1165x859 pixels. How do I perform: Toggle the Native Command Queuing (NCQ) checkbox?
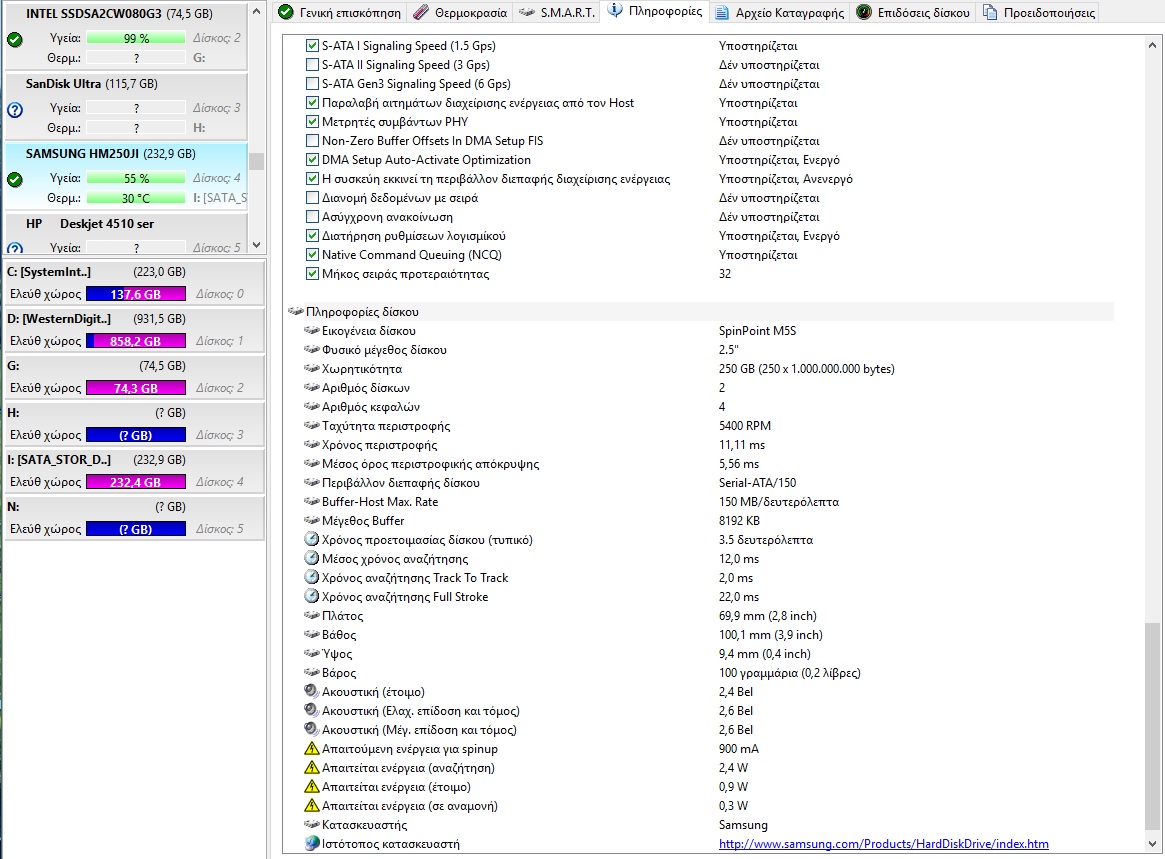click(313, 255)
